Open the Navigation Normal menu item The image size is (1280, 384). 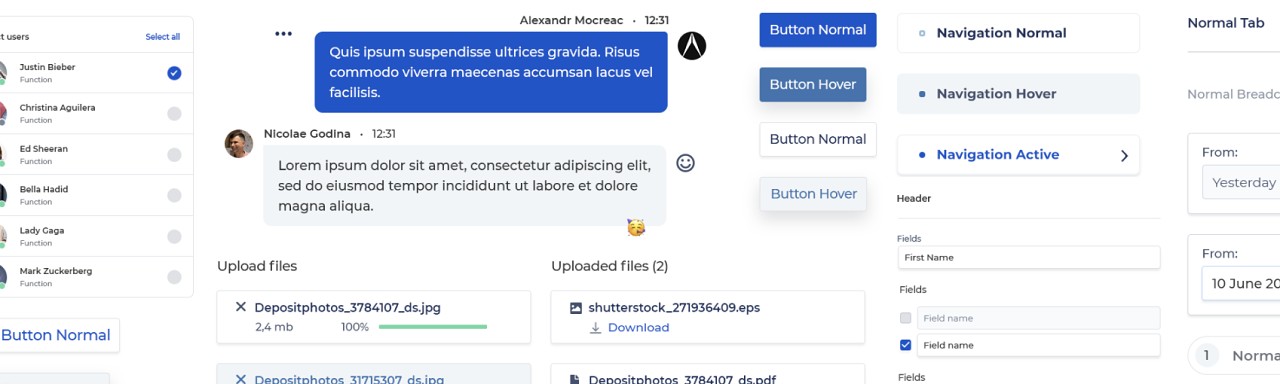[x=1018, y=33]
